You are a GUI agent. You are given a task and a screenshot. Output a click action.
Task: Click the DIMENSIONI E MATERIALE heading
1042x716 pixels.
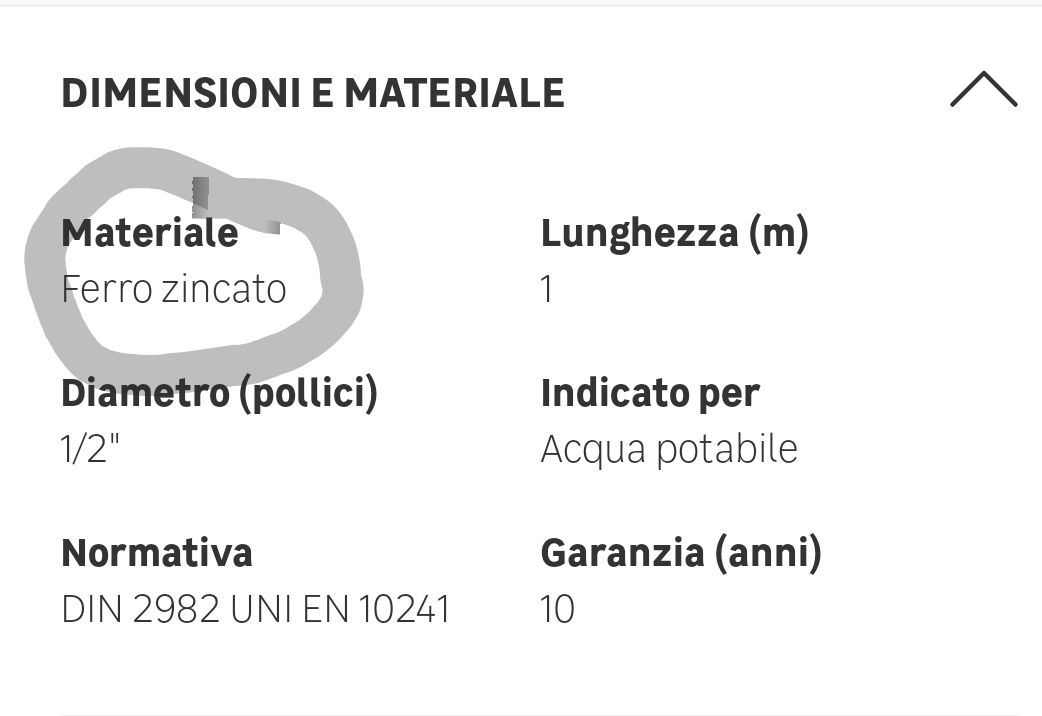coord(312,92)
